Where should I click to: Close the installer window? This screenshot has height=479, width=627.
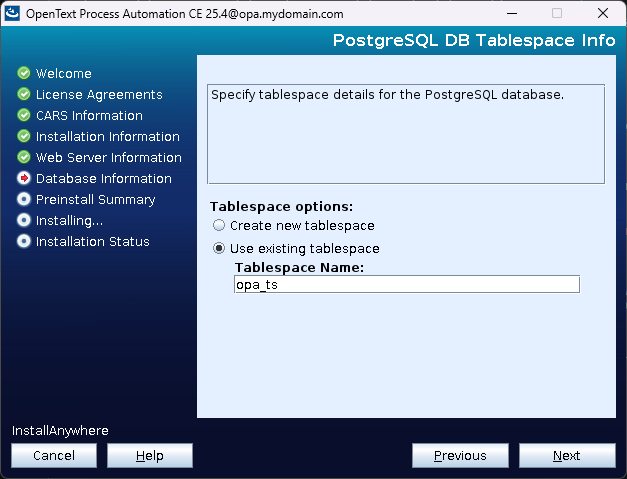coord(603,13)
